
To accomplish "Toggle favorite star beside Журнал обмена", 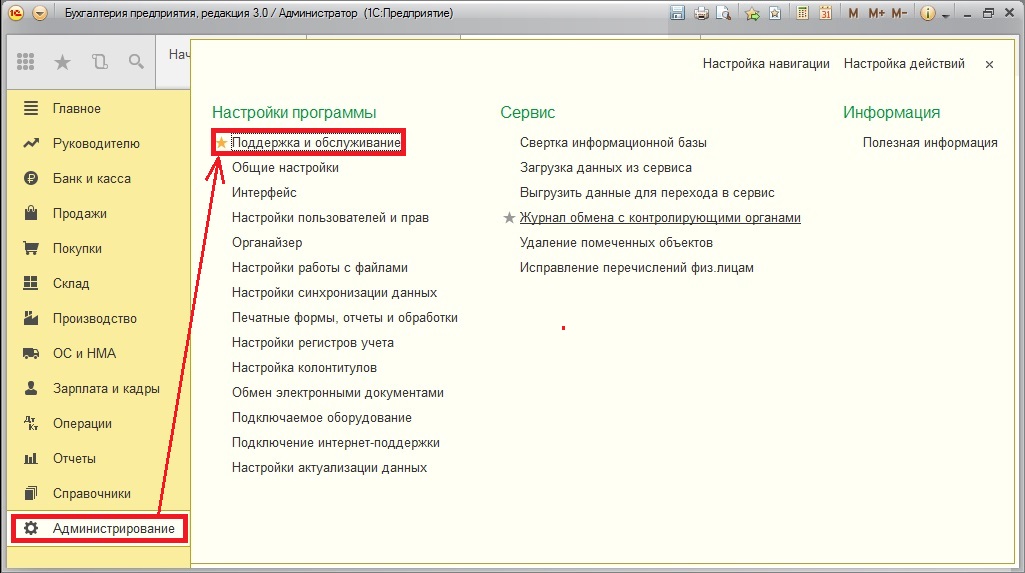I will click(509, 218).
